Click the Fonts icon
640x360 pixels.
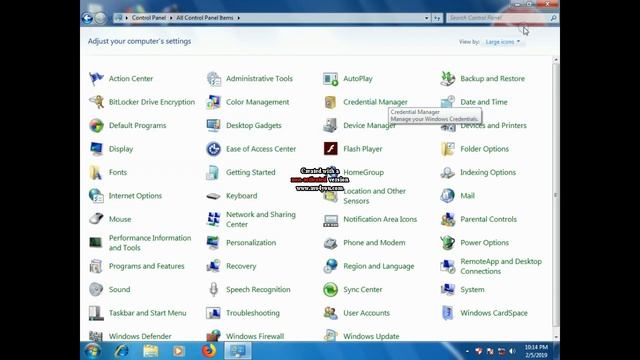coord(96,172)
